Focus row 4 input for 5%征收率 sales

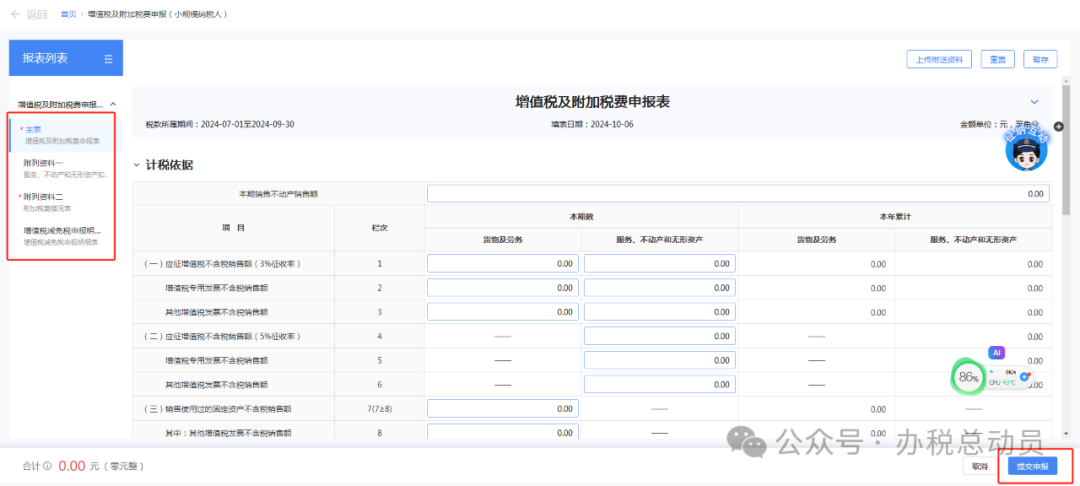pos(660,336)
